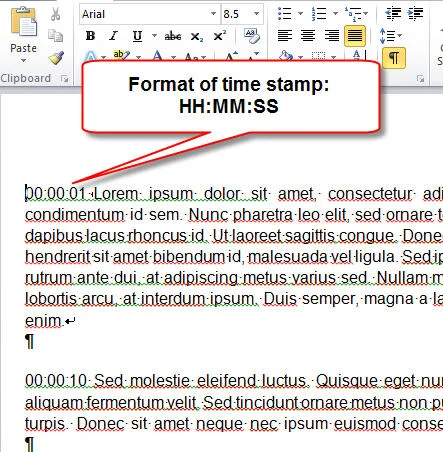Open line spacing dropdown arrow
This screenshot has width=443, height=452.
[x=399, y=36]
